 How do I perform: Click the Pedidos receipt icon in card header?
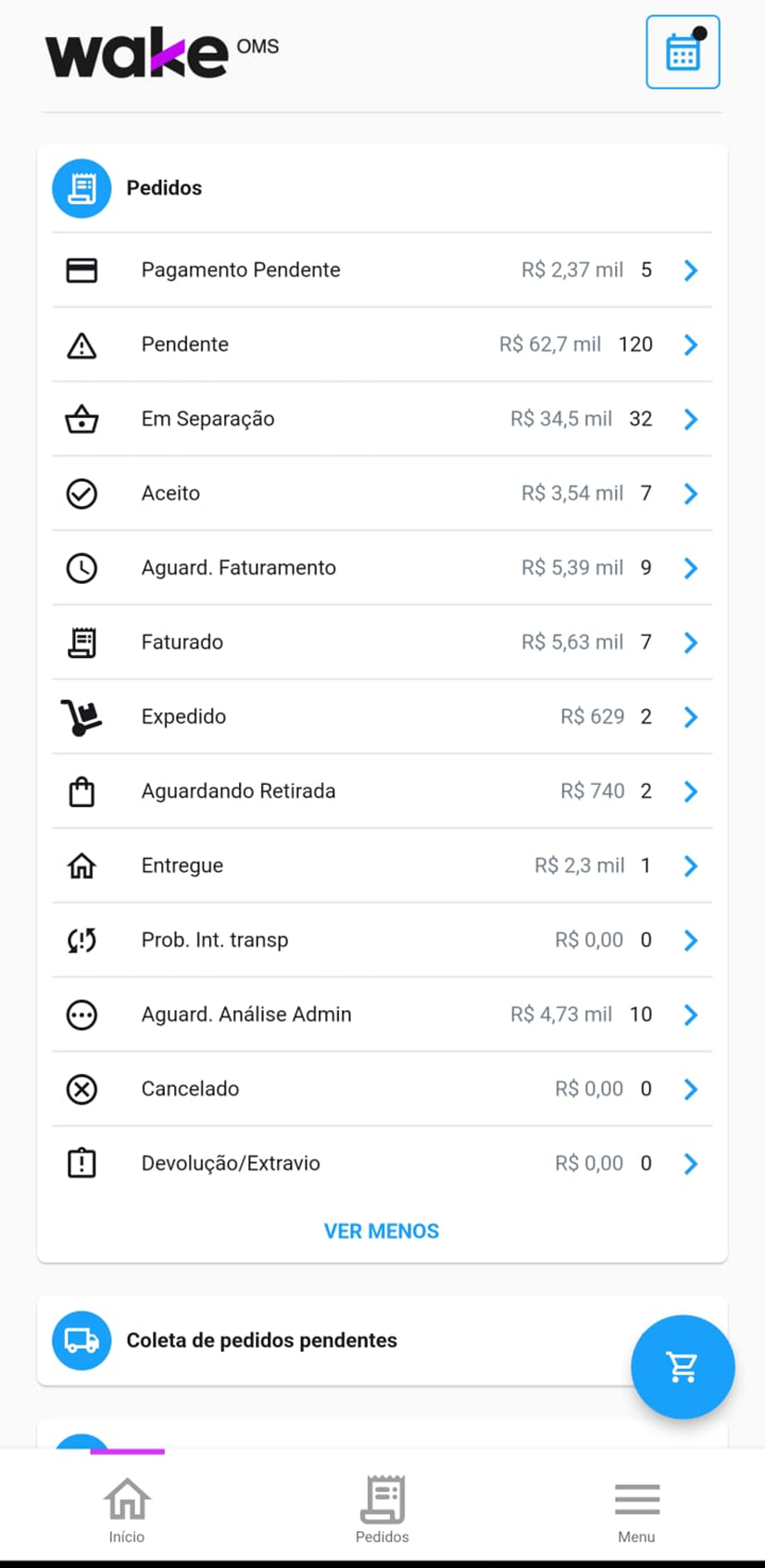(x=82, y=188)
